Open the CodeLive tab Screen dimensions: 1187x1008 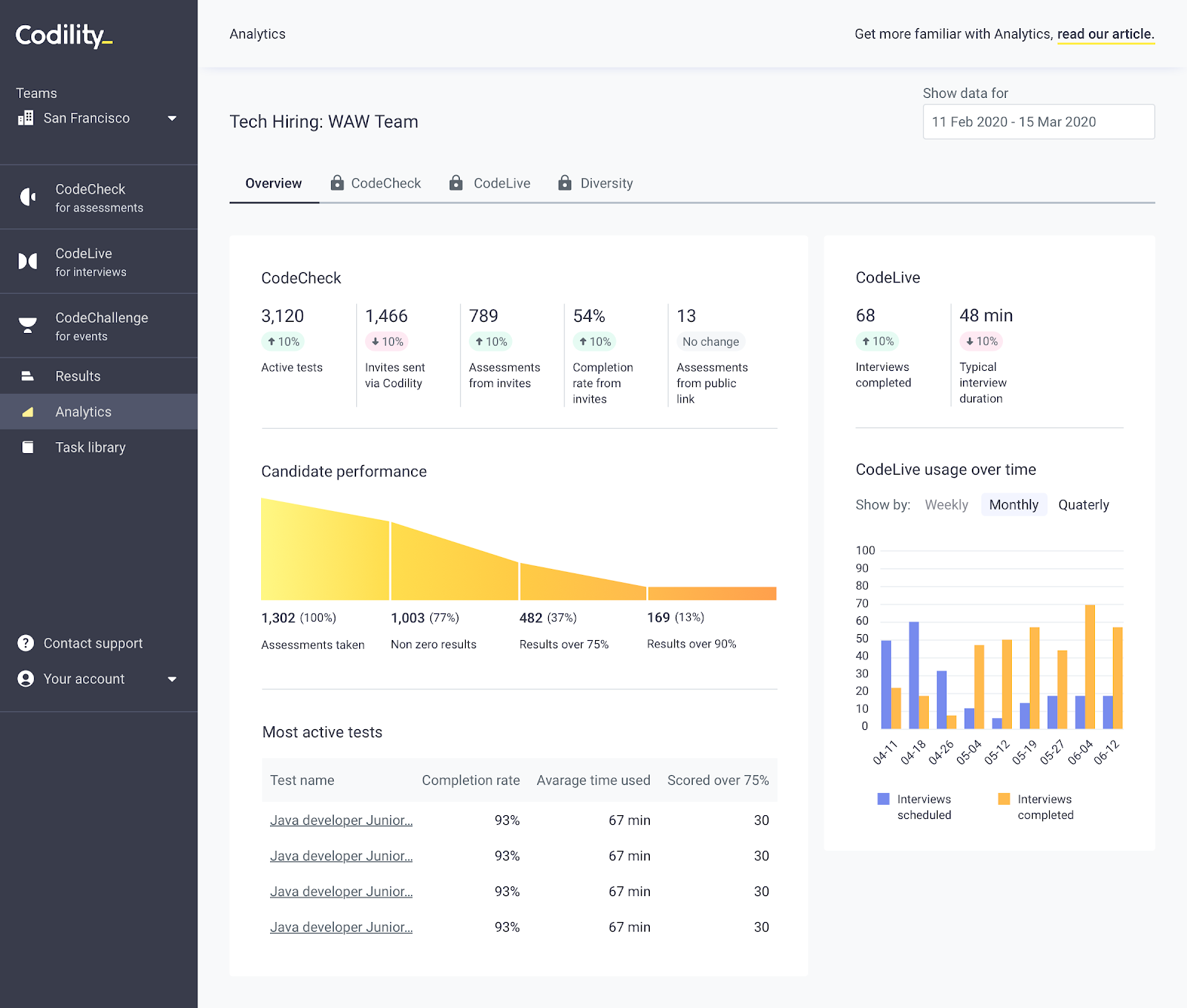(x=490, y=183)
